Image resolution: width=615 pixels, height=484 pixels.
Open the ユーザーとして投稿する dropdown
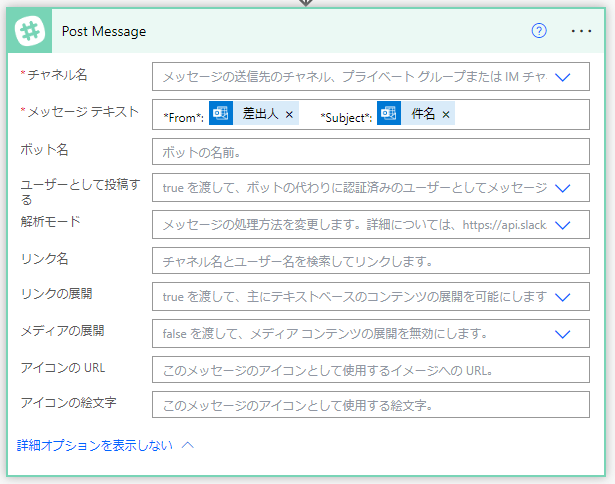tap(562, 187)
